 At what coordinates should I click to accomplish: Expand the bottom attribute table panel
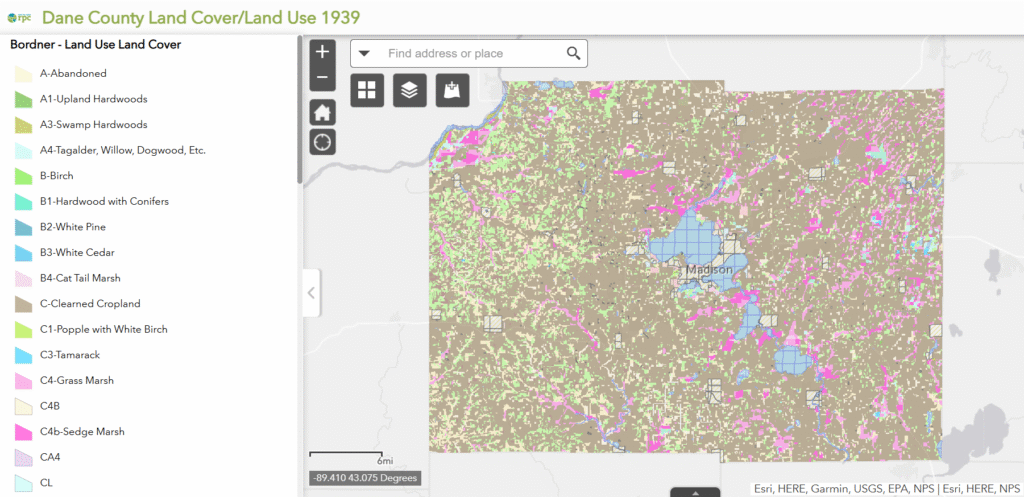coord(697,492)
